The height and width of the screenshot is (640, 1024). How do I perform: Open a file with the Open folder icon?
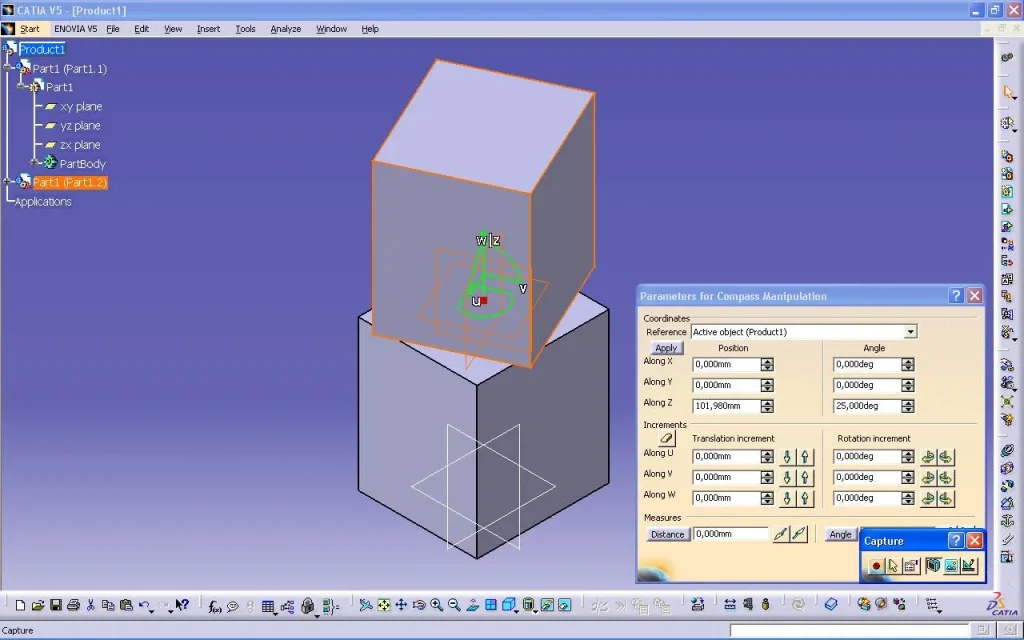[38, 605]
